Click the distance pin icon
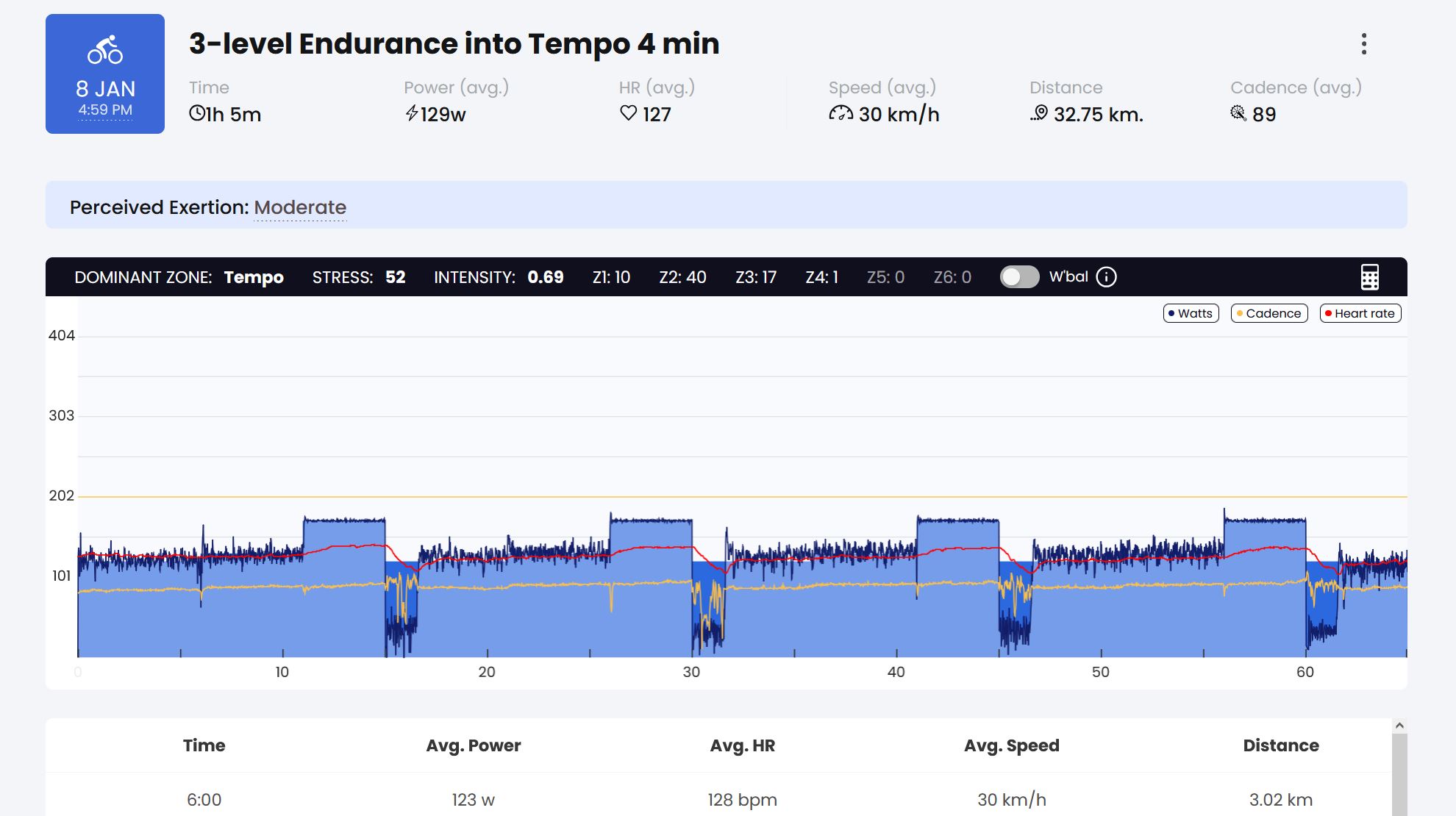1456x816 pixels. (1039, 113)
